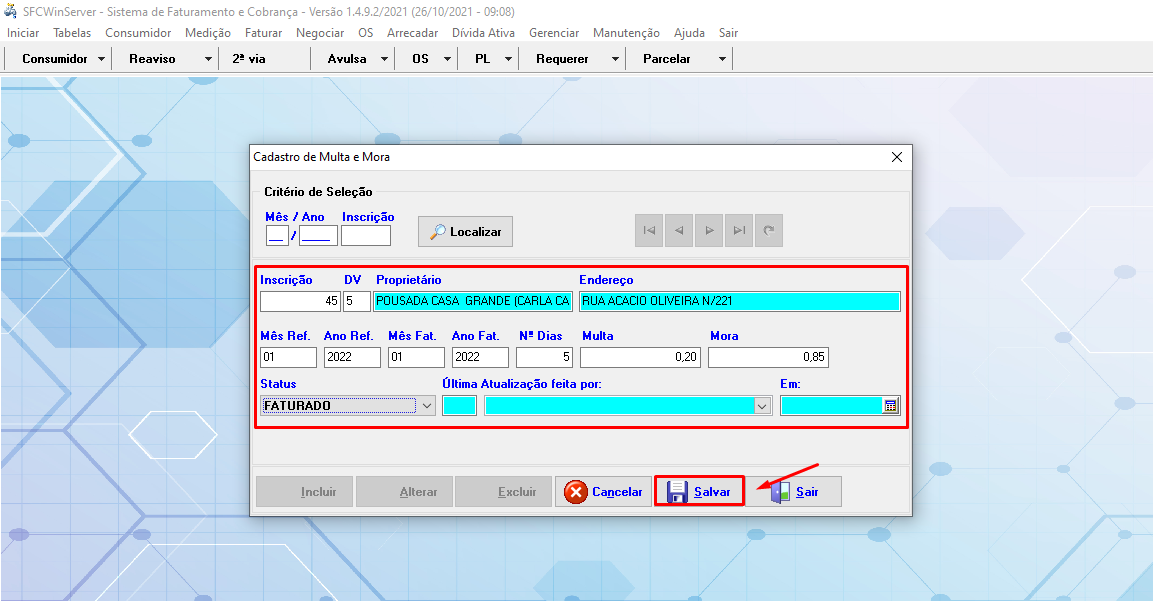Open the Faturar menu

pyautogui.click(x=263, y=33)
